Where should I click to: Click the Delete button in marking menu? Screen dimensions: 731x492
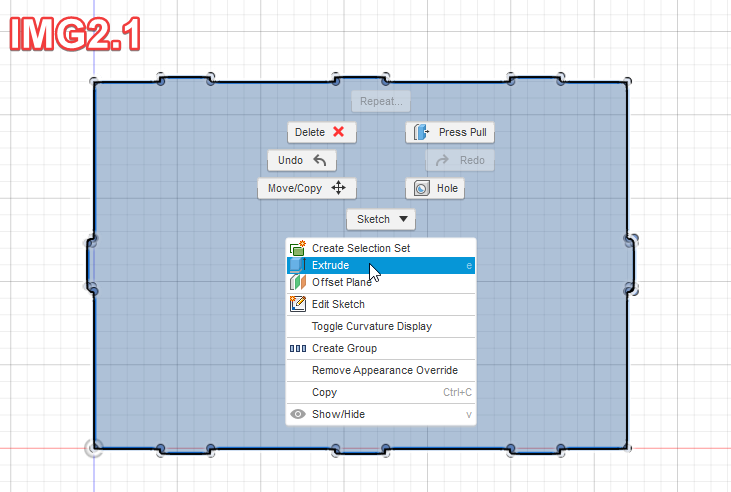(322, 132)
